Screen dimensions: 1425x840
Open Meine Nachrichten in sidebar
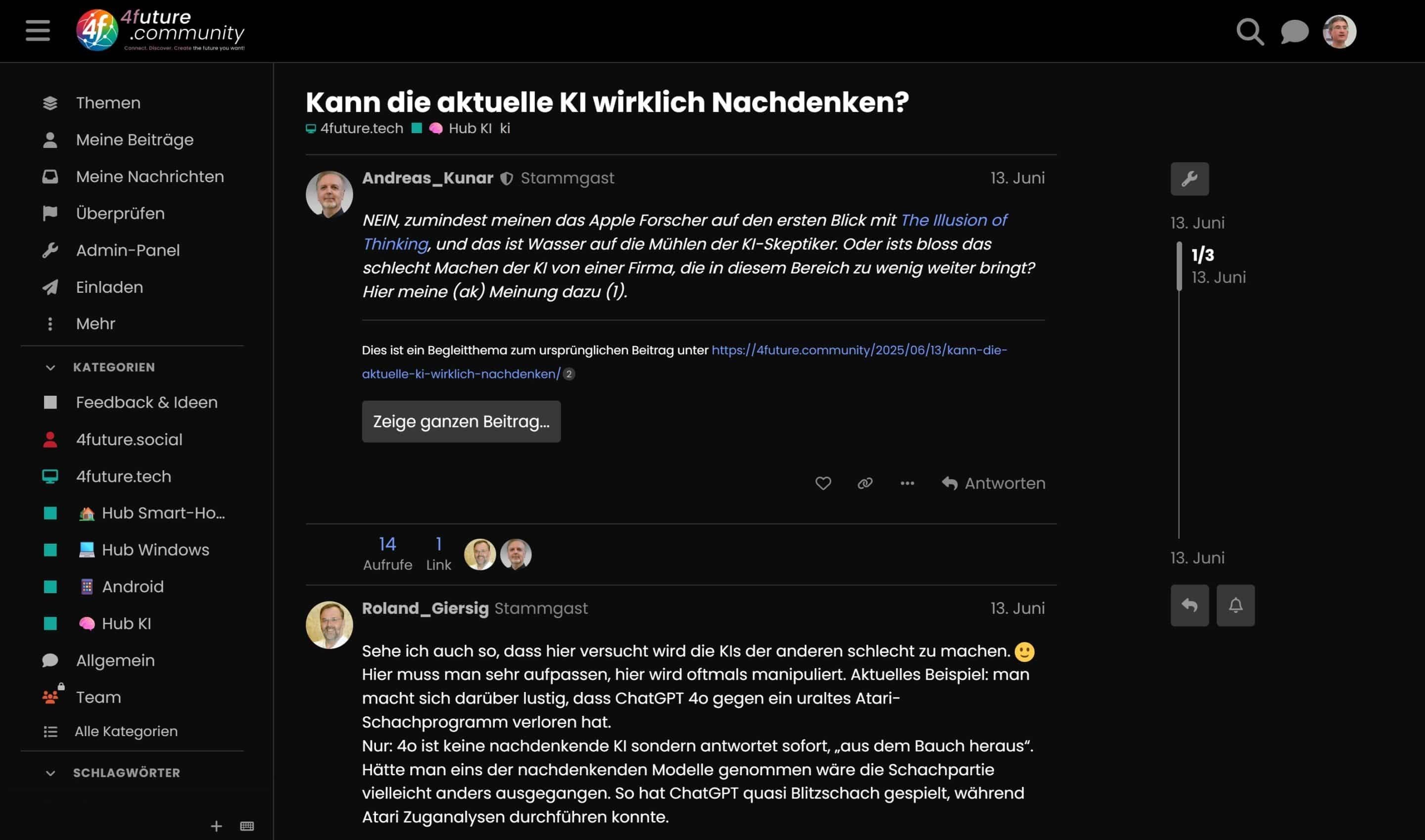[149, 177]
